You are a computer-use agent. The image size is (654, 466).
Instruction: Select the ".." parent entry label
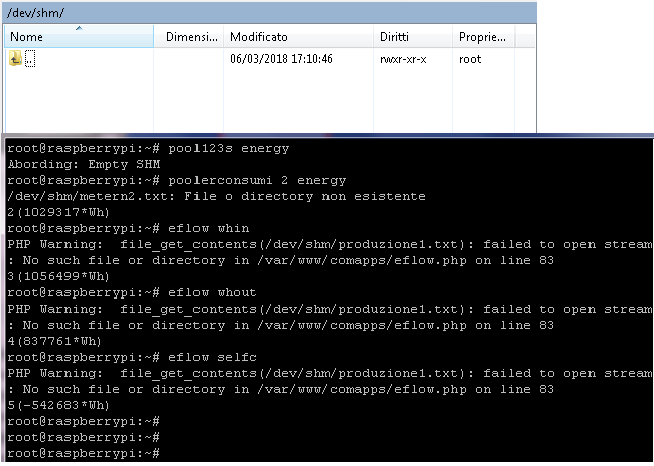click(x=30, y=59)
